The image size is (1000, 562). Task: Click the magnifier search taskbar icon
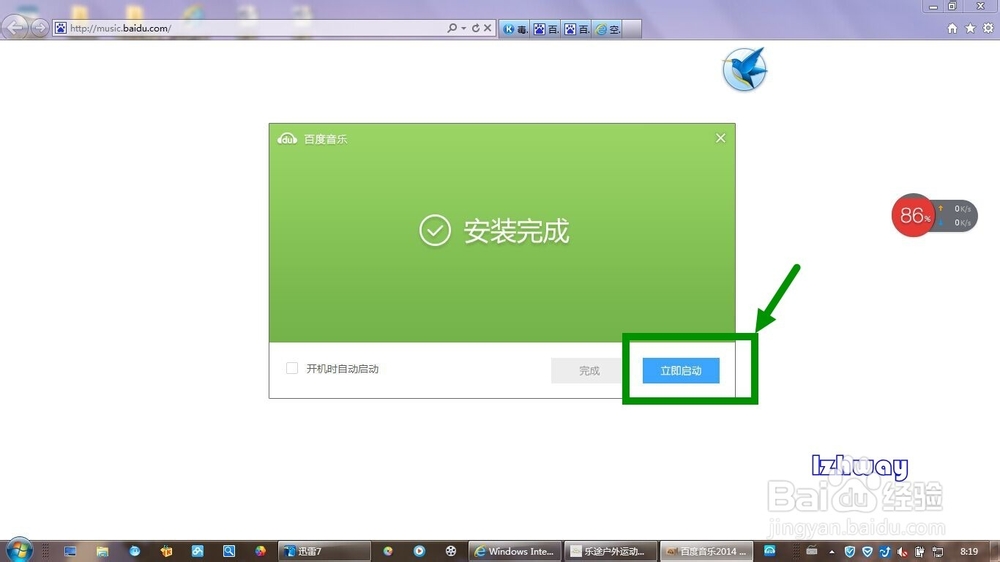point(229,551)
